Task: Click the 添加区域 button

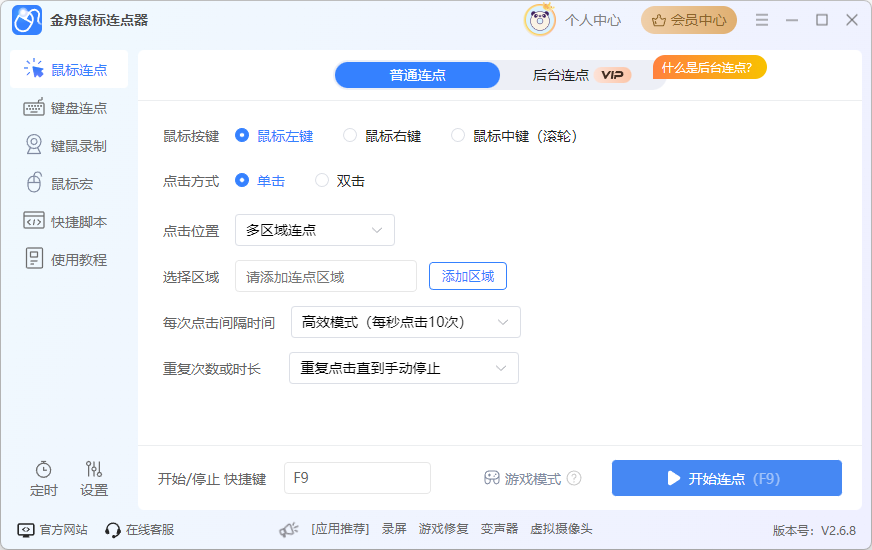Action: pyautogui.click(x=468, y=276)
